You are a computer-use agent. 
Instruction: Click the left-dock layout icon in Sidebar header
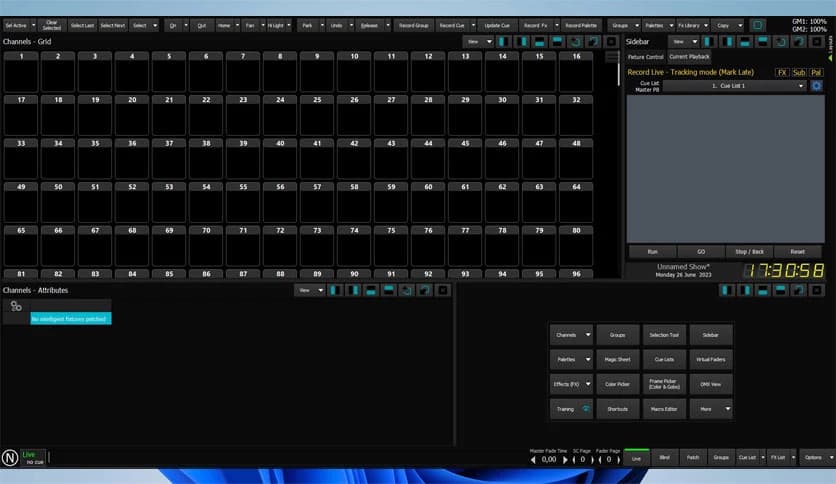click(x=709, y=42)
